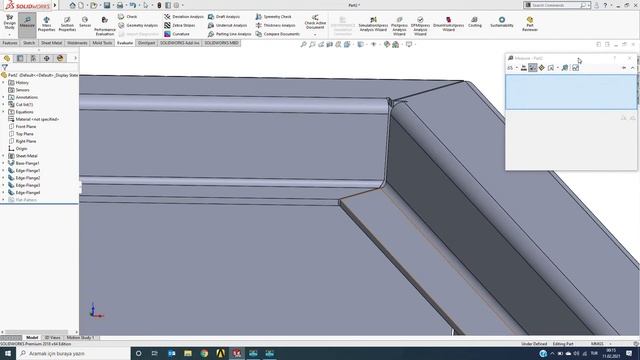Click the Save icon in quick toolbar
Screen dimensions: 640x360
tap(107, 5)
